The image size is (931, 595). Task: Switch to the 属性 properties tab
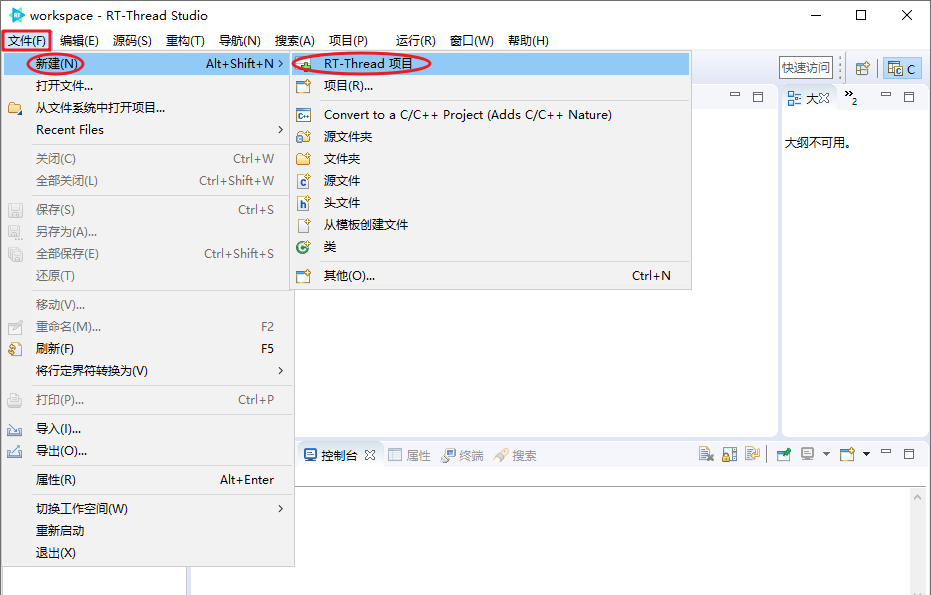coord(410,455)
